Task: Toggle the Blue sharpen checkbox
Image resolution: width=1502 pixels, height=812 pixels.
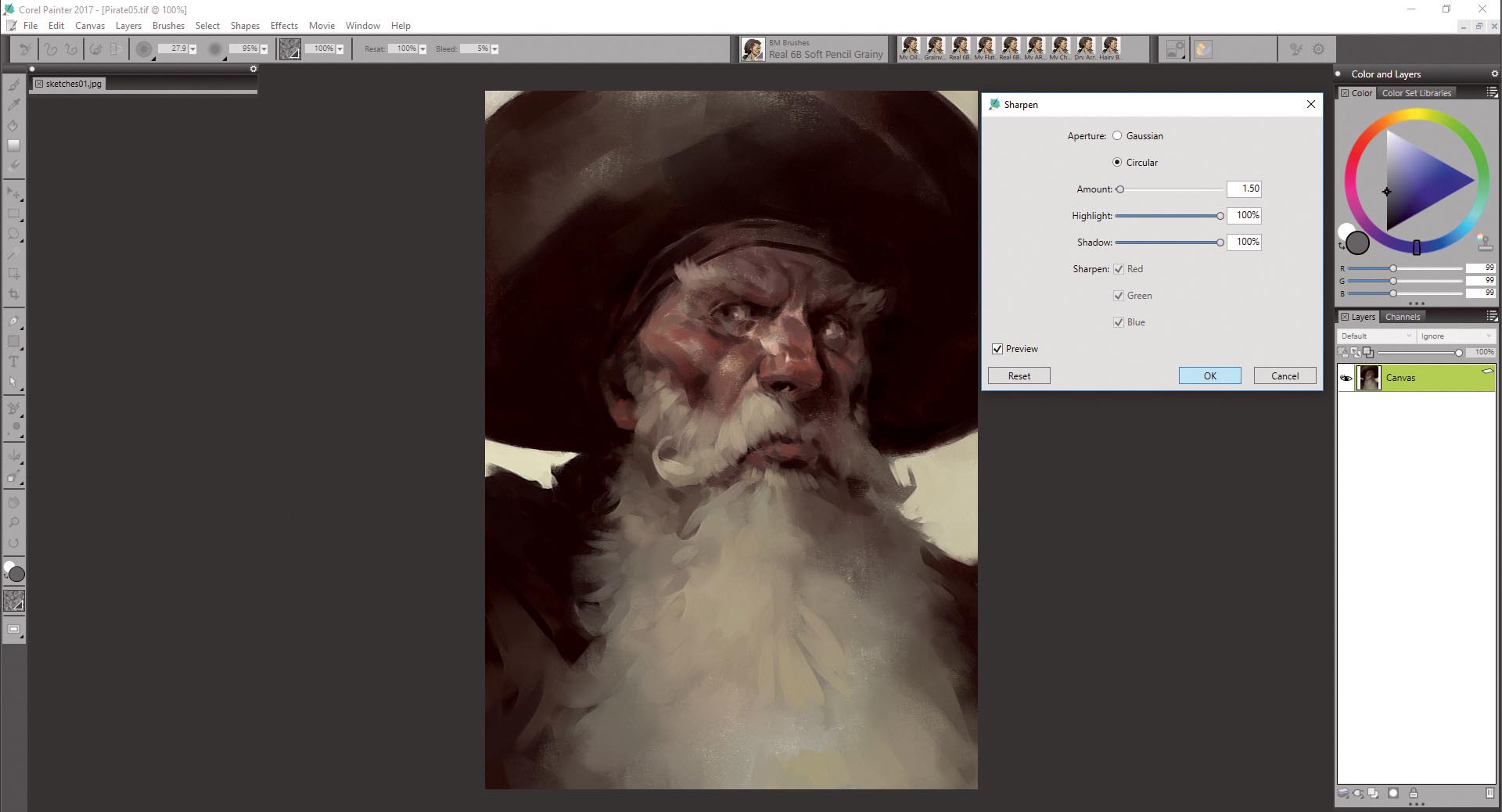Action: 1119,322
